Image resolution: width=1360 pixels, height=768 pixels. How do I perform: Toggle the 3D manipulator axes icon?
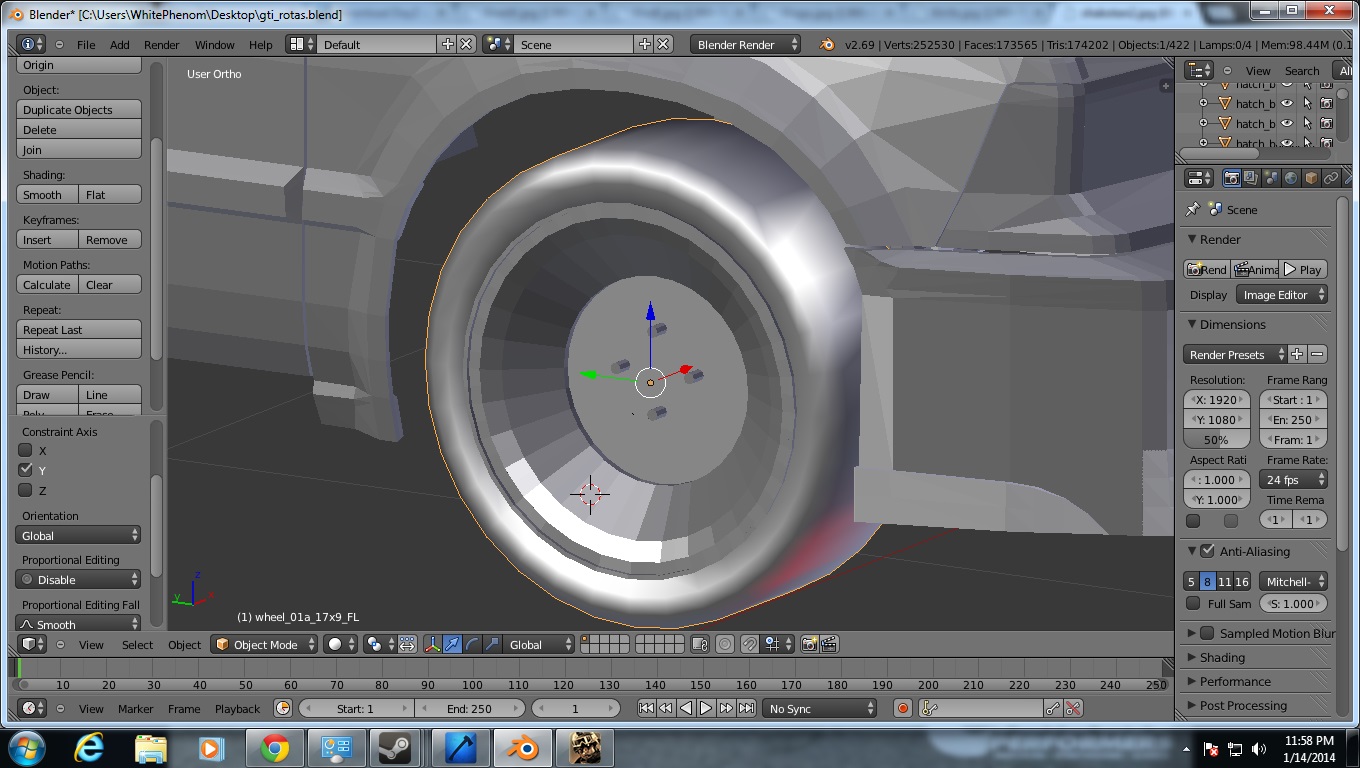[433, 644]
